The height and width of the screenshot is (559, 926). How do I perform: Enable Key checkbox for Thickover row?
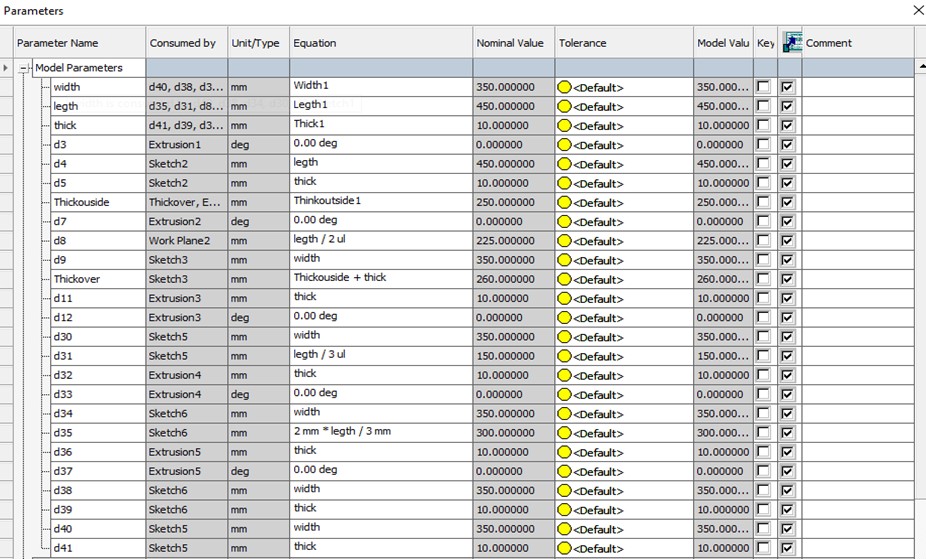[x=764, y=279]
